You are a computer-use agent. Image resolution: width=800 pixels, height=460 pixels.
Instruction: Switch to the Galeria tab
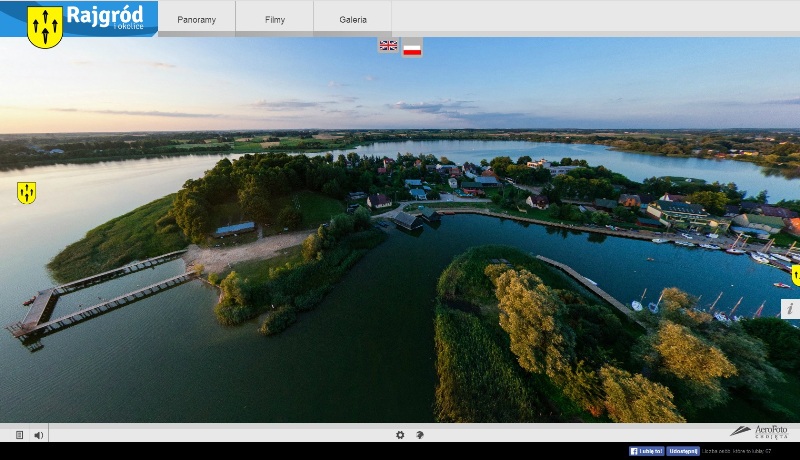(x=352, y=19)
